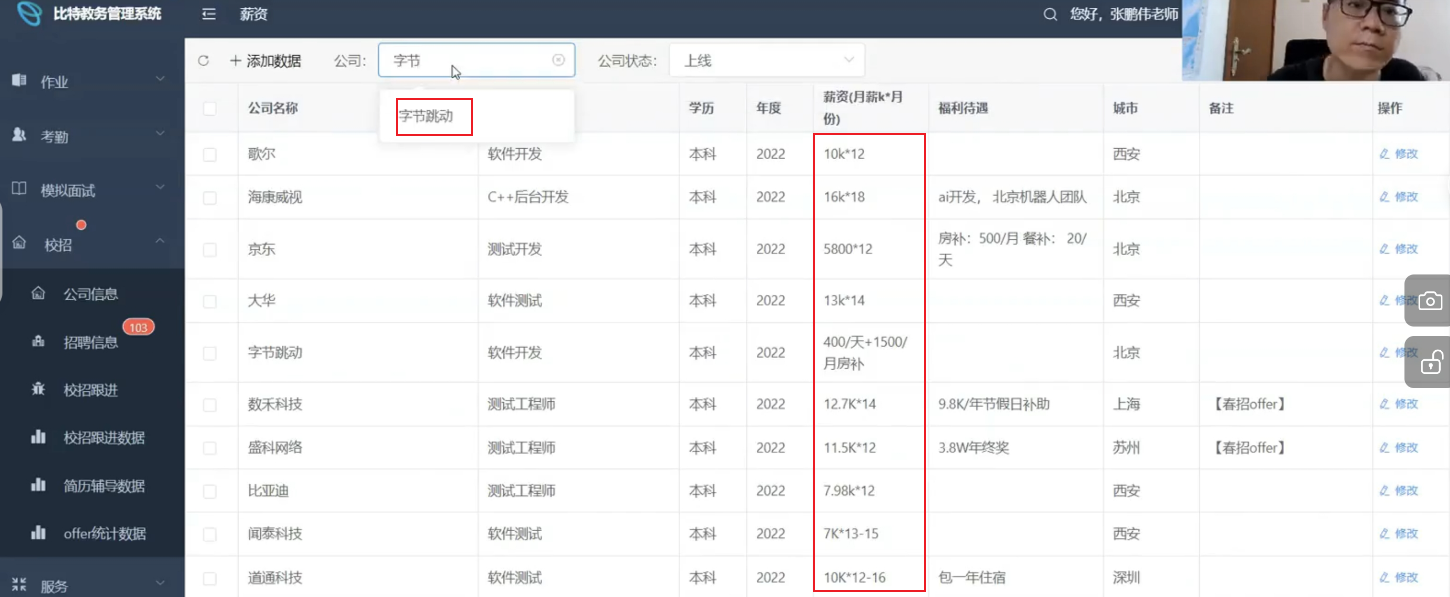Click the edit pencil icon in 京东 row
This screenshot has width=1450, height=597.
point(1385,249)
